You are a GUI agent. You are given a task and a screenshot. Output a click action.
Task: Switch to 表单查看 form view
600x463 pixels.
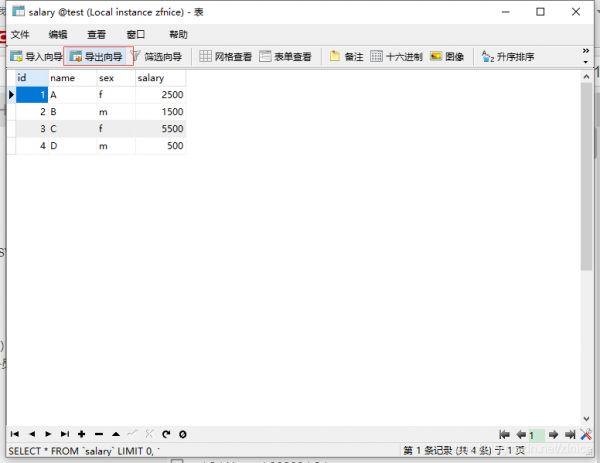[285, 57]
